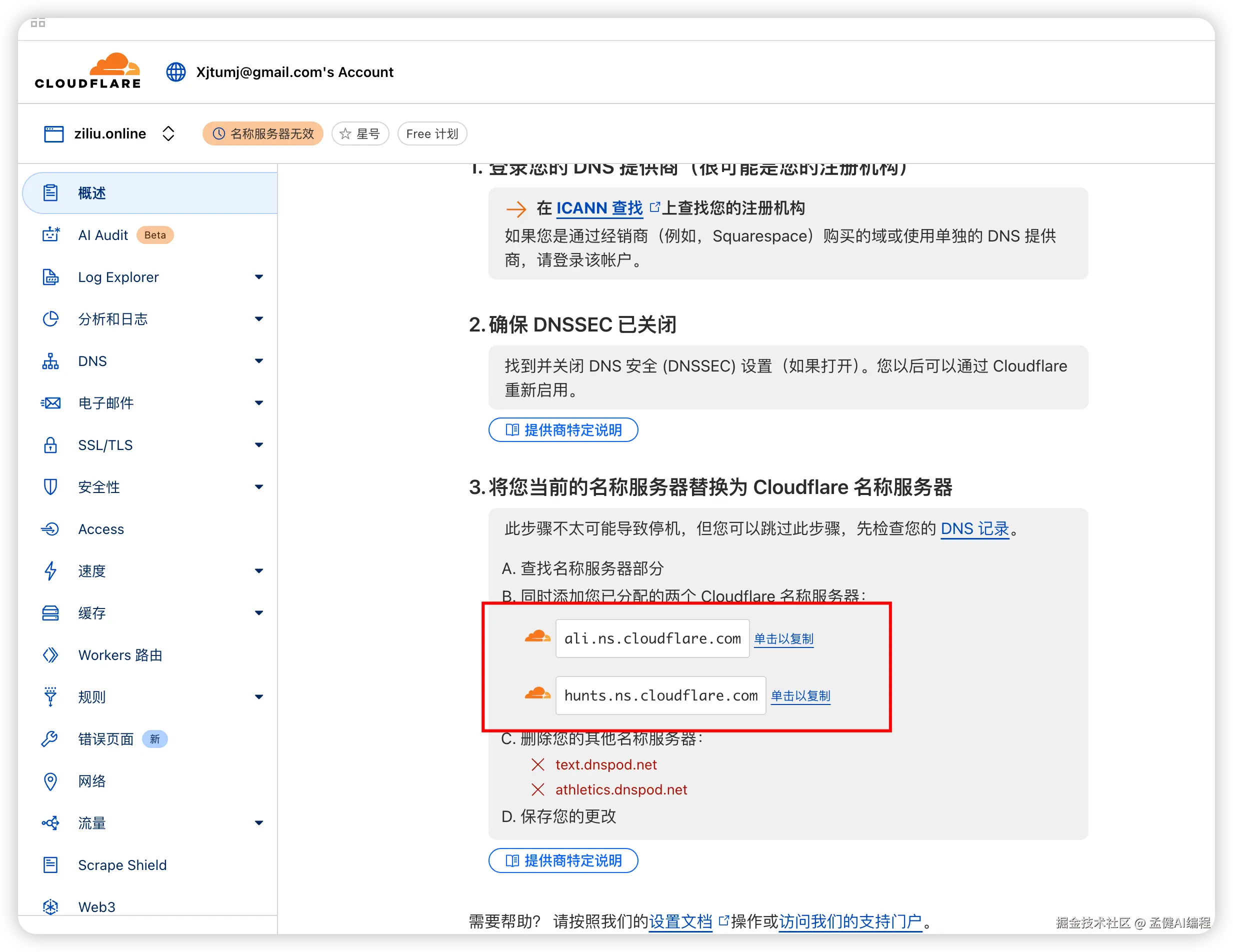Expand the DNS sidebar section
This screenshot has height=952, width=1233.
(x=258, y=361)
